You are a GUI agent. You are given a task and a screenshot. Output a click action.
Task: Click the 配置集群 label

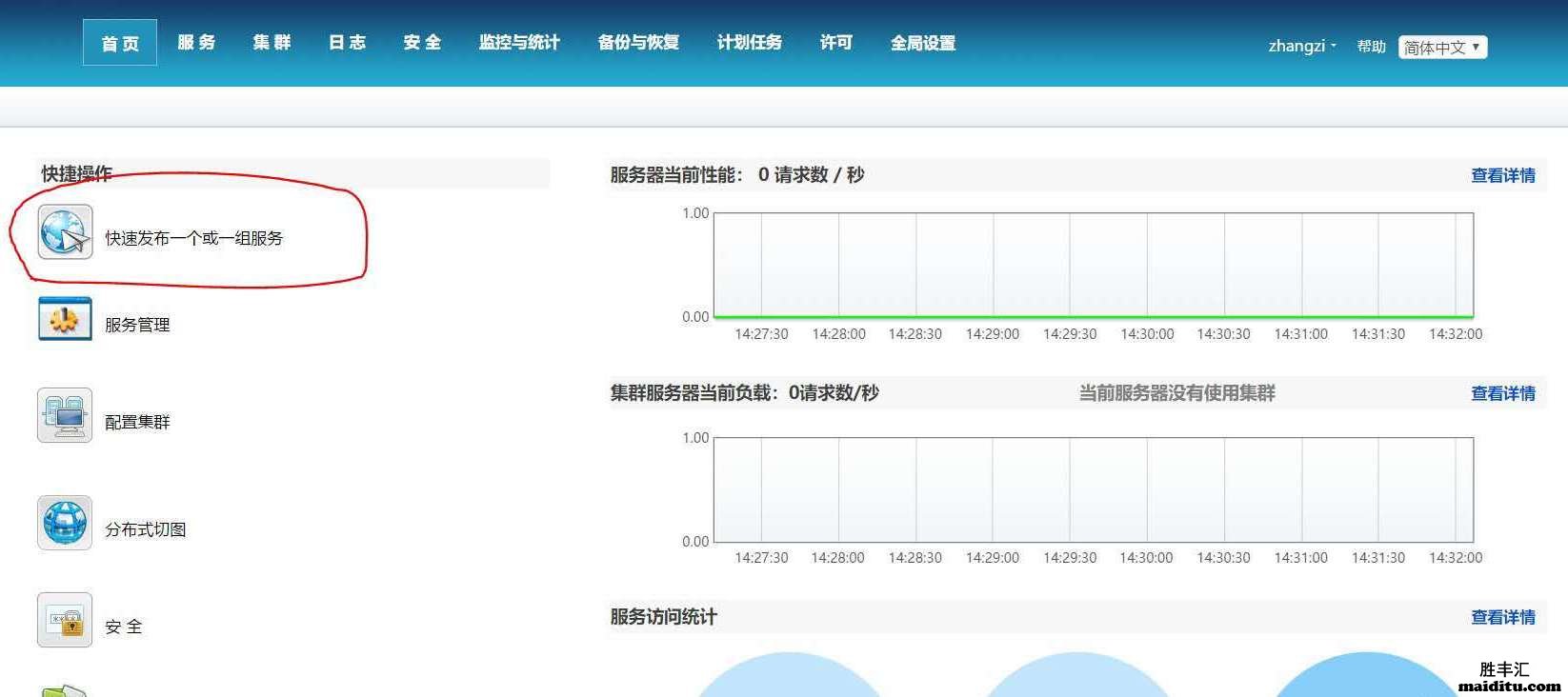[137, 422]
